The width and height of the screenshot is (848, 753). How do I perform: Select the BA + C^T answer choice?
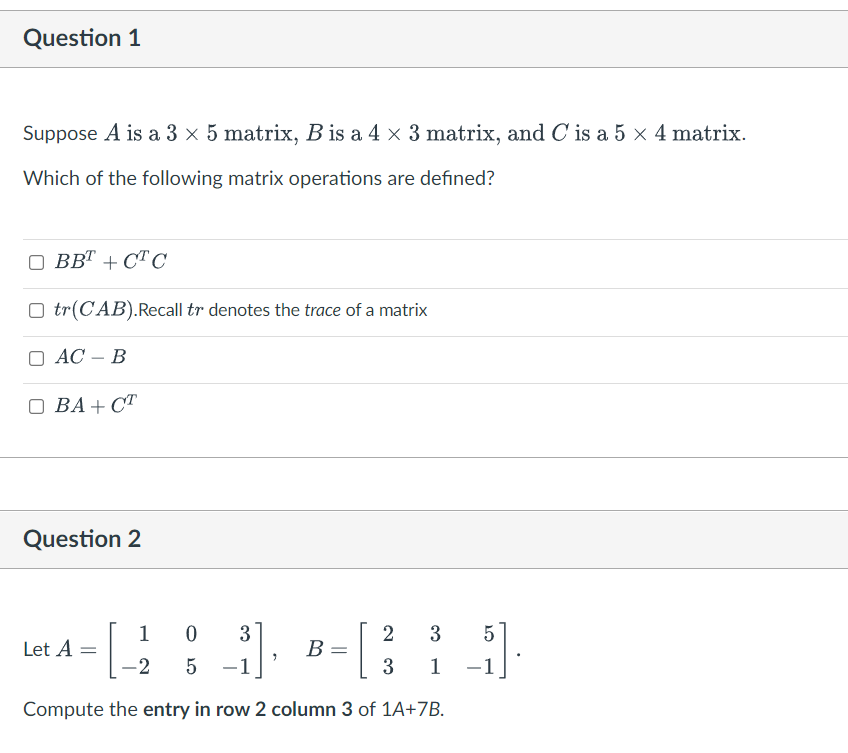point(36,405)
